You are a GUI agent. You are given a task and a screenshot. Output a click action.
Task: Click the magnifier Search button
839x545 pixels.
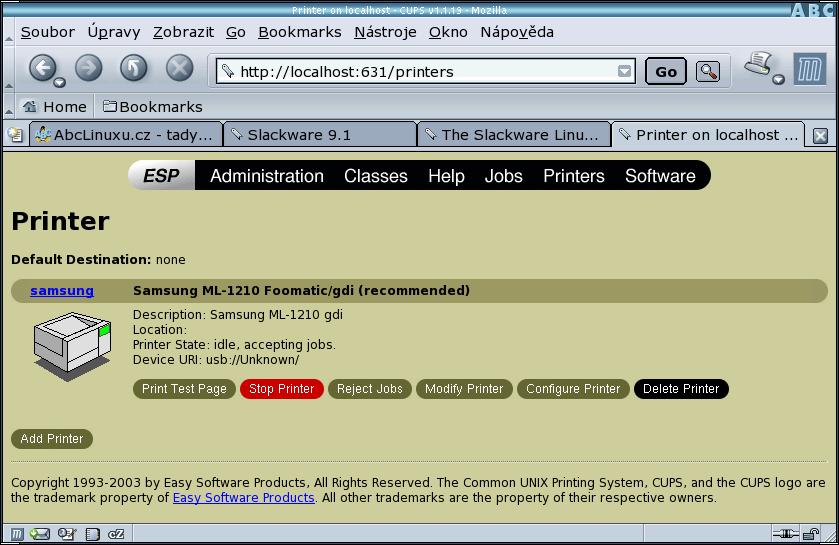[x=708, y=72]
